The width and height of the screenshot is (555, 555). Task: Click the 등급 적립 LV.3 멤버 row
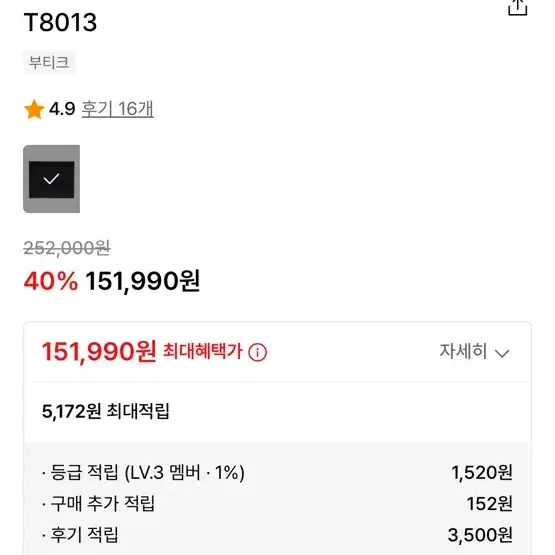[x=278, y=473]
